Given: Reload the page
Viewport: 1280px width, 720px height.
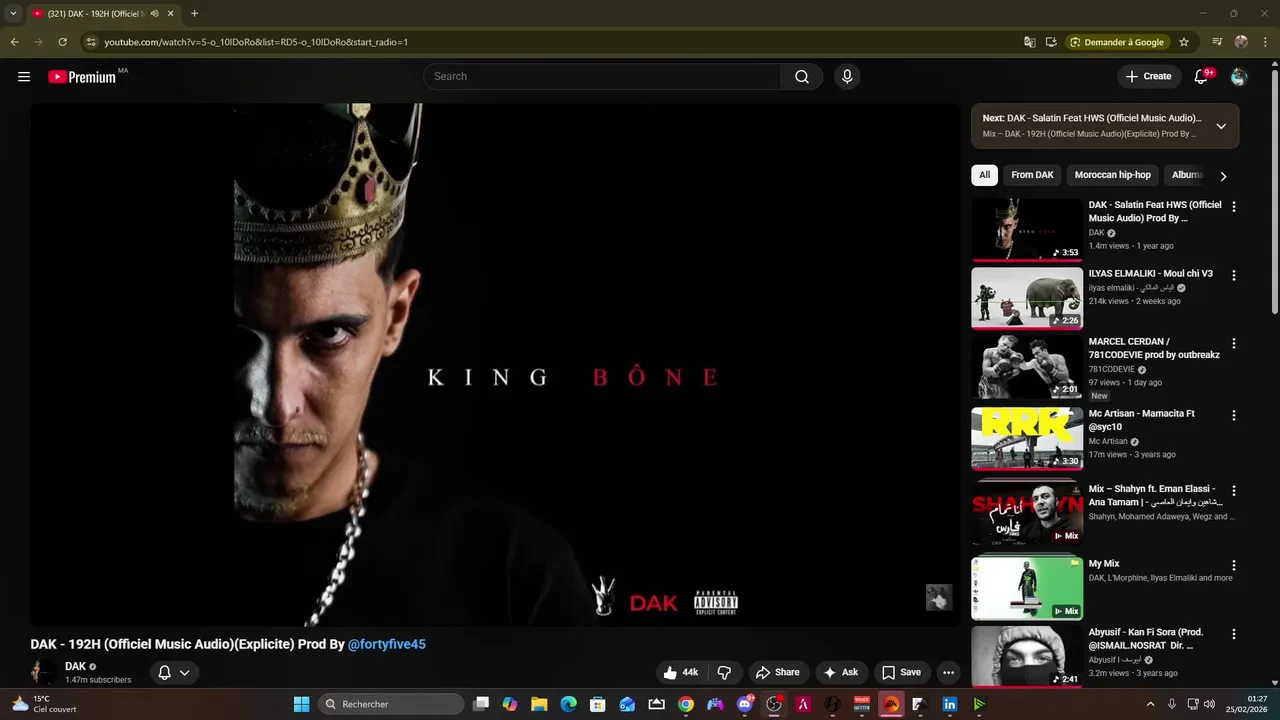Looking at the screenshot, I should click(62, 42).
